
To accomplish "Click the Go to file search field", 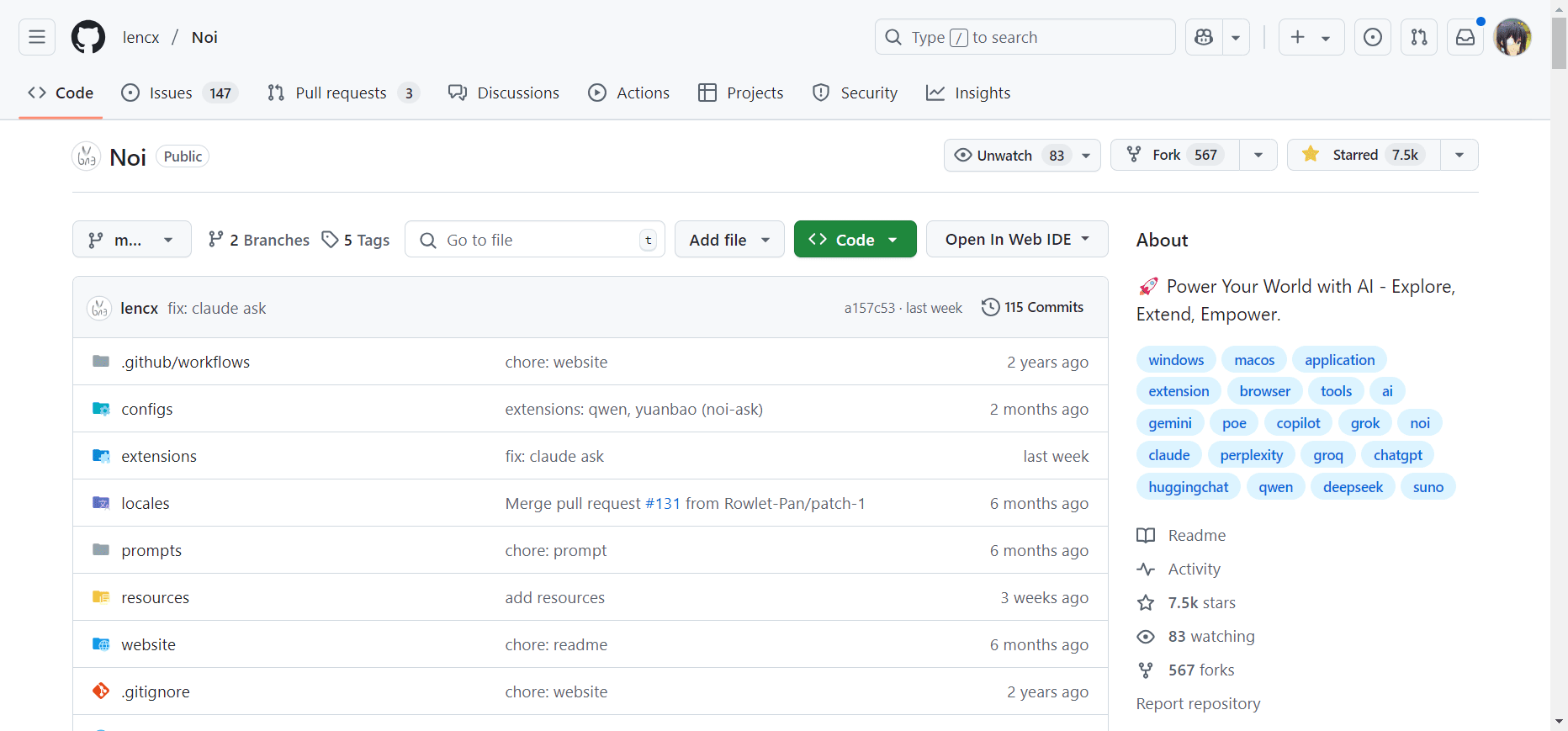I will click(x=535, y=240).
